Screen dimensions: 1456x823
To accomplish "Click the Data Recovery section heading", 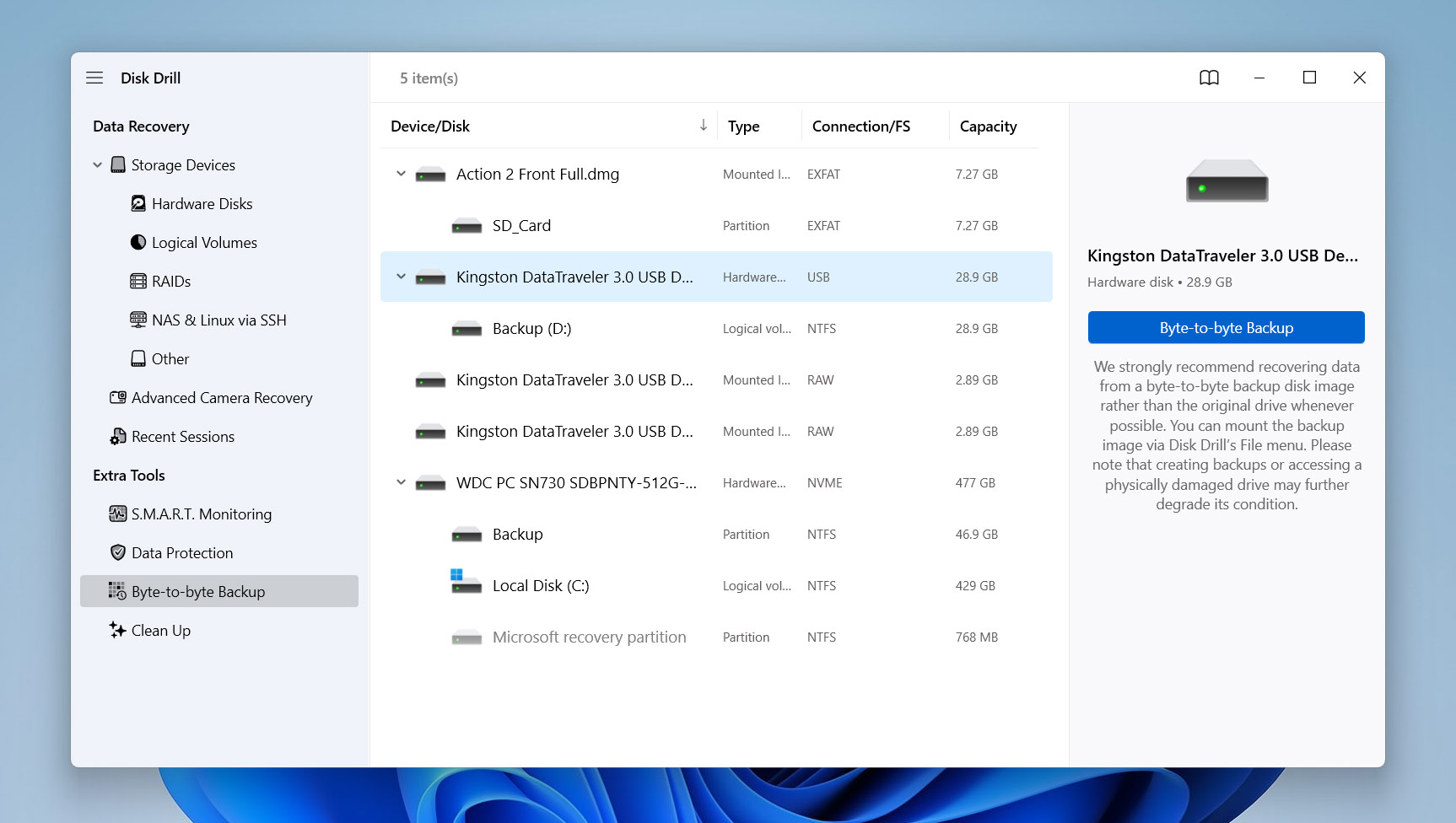I will coord(141,126).
